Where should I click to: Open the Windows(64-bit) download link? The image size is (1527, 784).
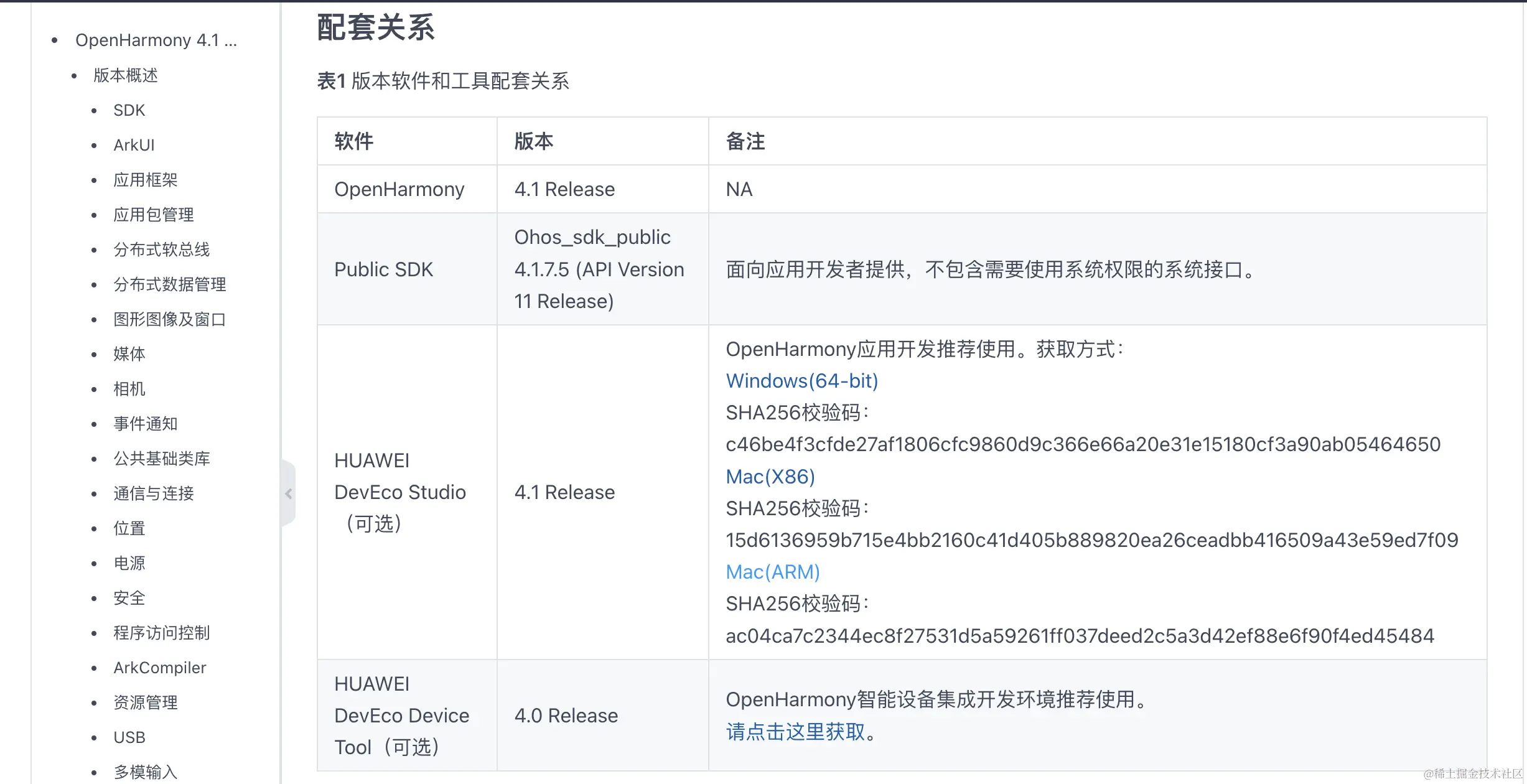point(801,381)
